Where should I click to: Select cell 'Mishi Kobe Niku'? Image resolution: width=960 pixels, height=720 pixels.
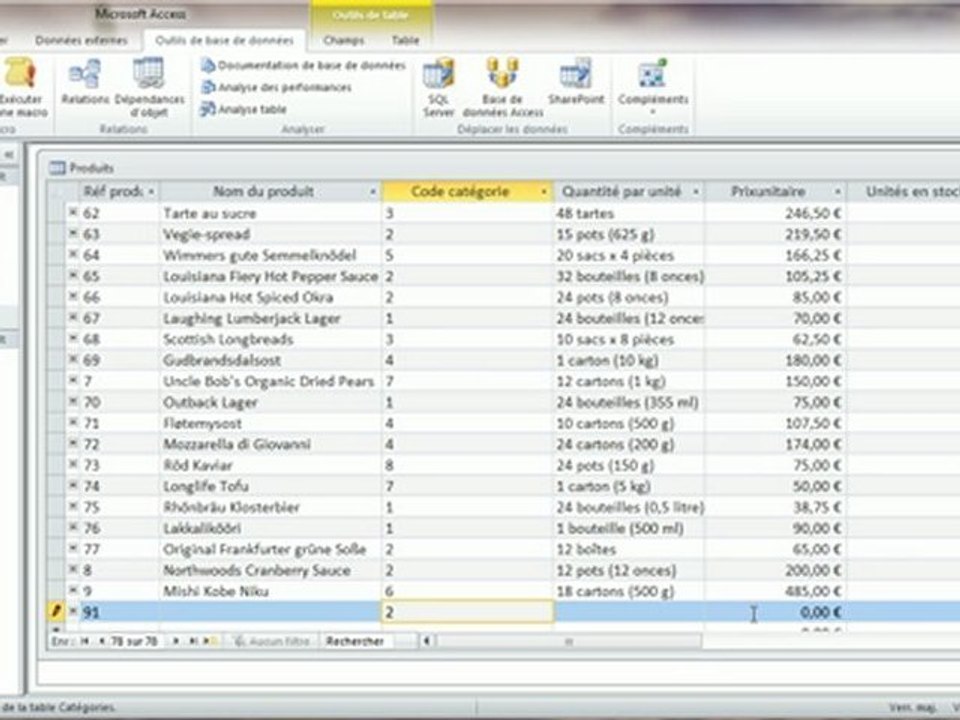(x=270, y=591)
